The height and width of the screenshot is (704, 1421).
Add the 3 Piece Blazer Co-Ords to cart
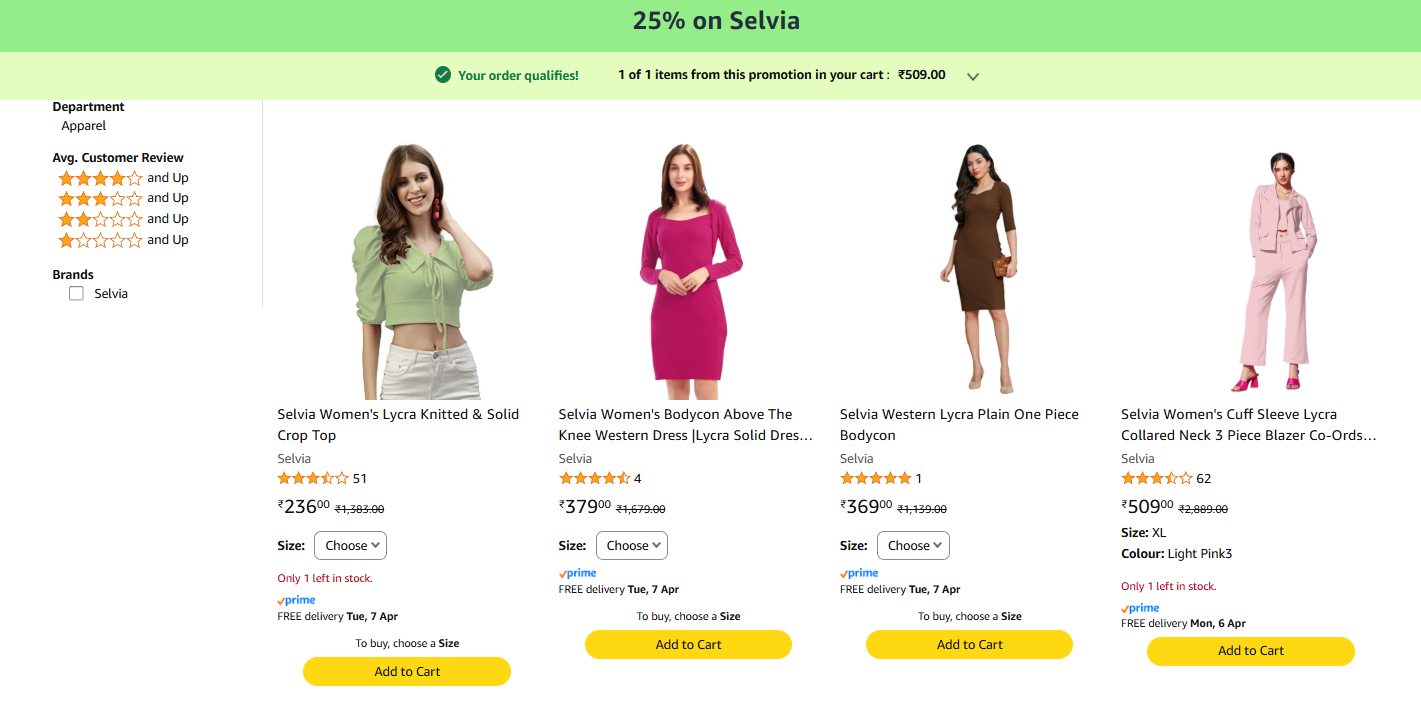[1250, 651]
